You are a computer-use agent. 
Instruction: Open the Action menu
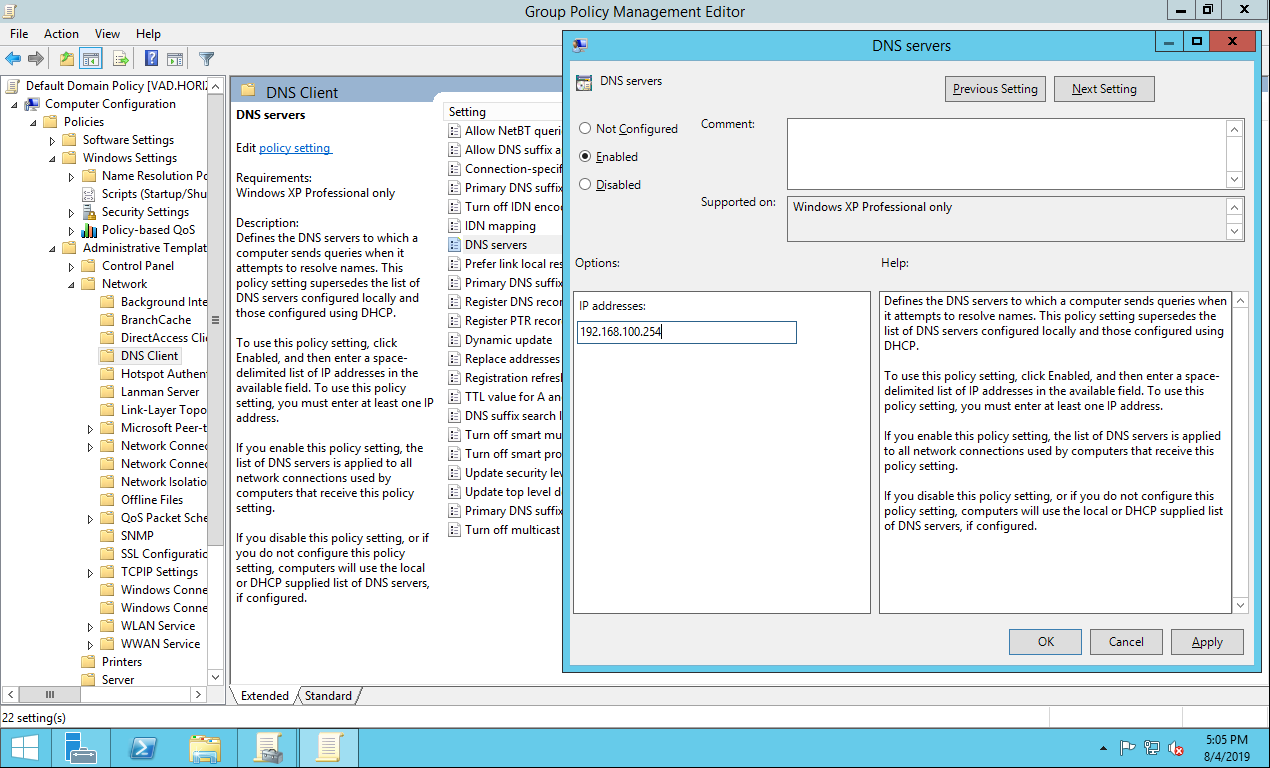coord(61,34)
